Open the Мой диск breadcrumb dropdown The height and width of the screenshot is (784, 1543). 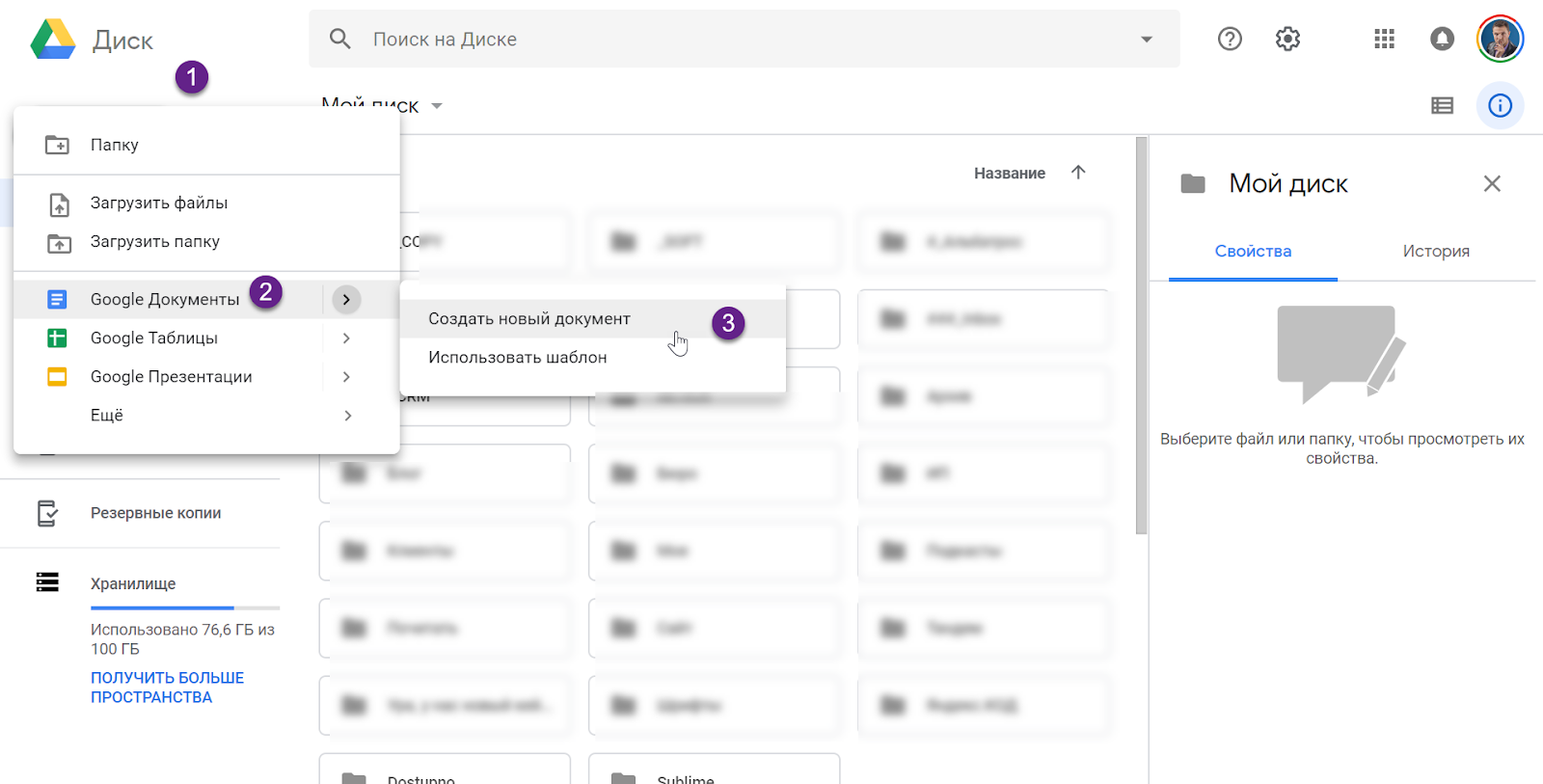tap(437, 106)
